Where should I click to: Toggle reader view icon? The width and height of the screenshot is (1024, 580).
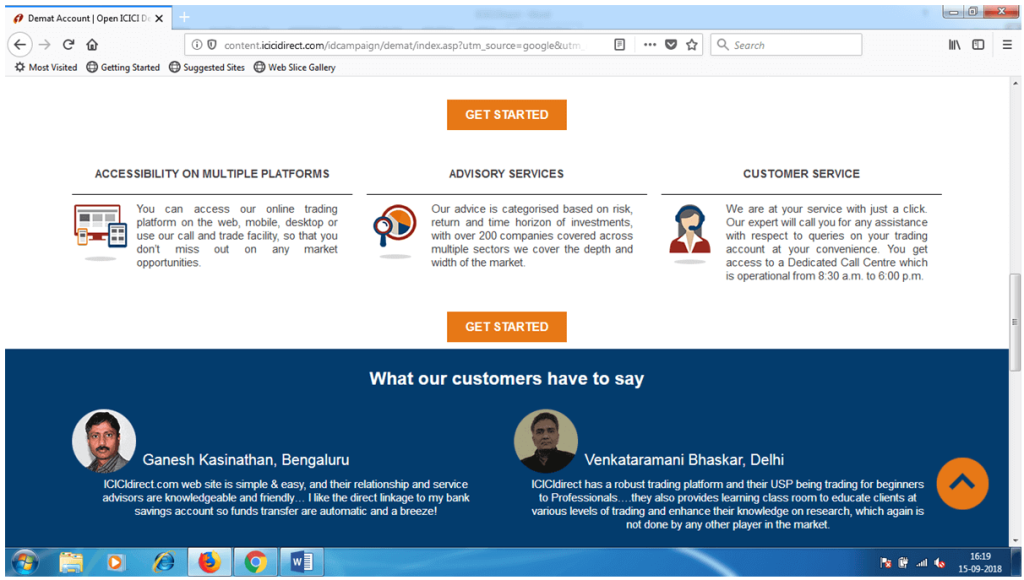pos(620,44)
